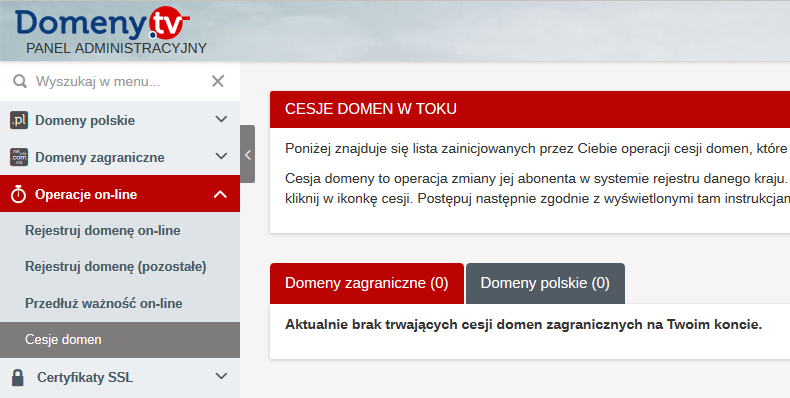790x398 pixels.
Task: Click the stopwatch icon for Operacje on-line
Action: click(19, 194)
